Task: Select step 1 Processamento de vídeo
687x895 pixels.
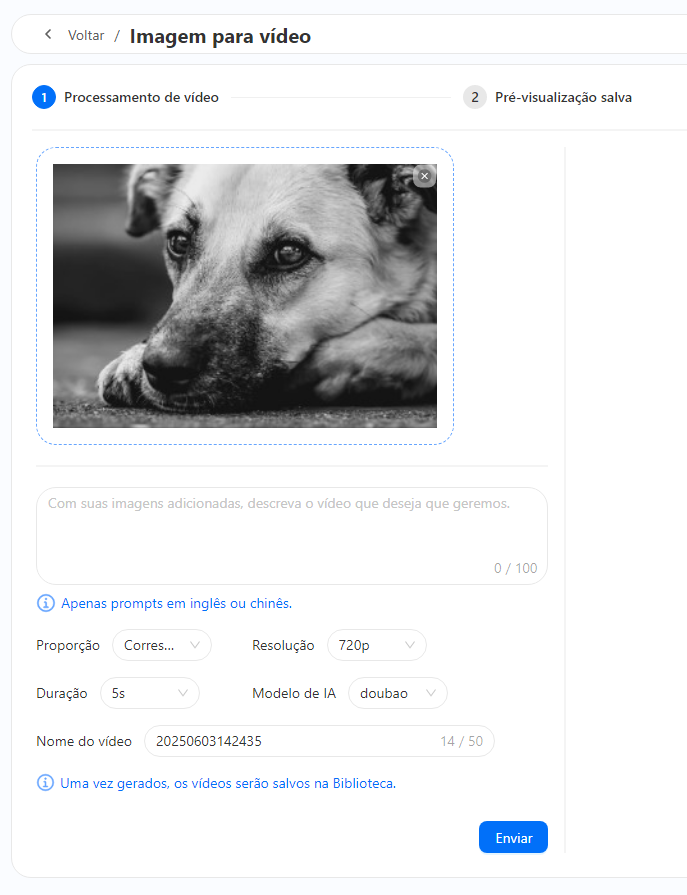Action: pyautogui.click(x=126, y=97)
